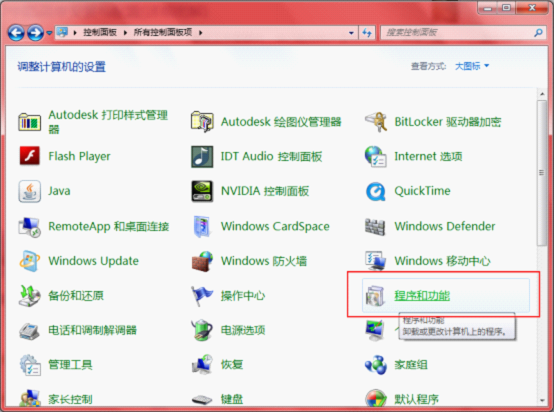554x412 pixels.
Task: Click the 所有控制面板项 breadcrumb segment
Action: pos(163,33)
